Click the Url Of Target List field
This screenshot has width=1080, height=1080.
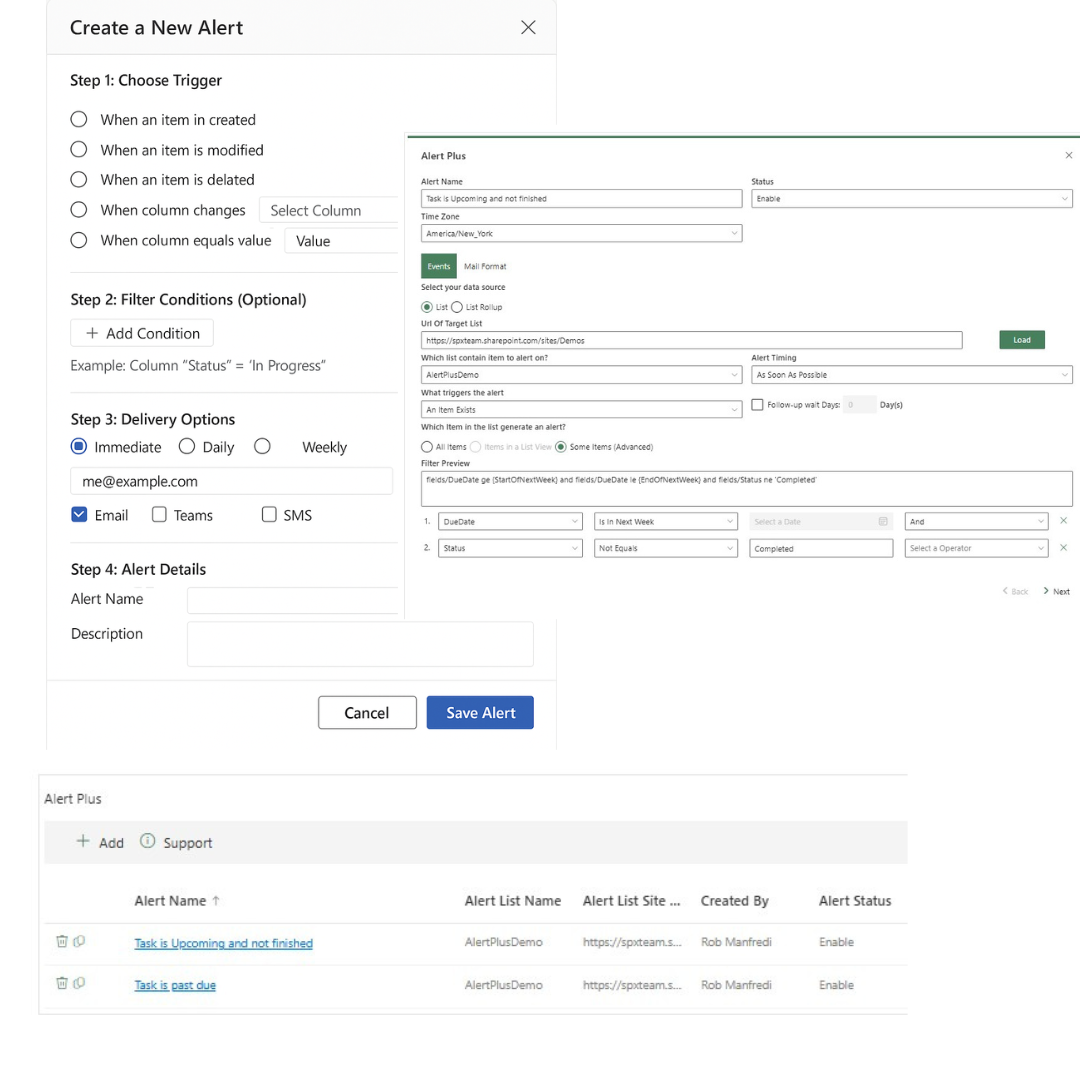(690, 340)
